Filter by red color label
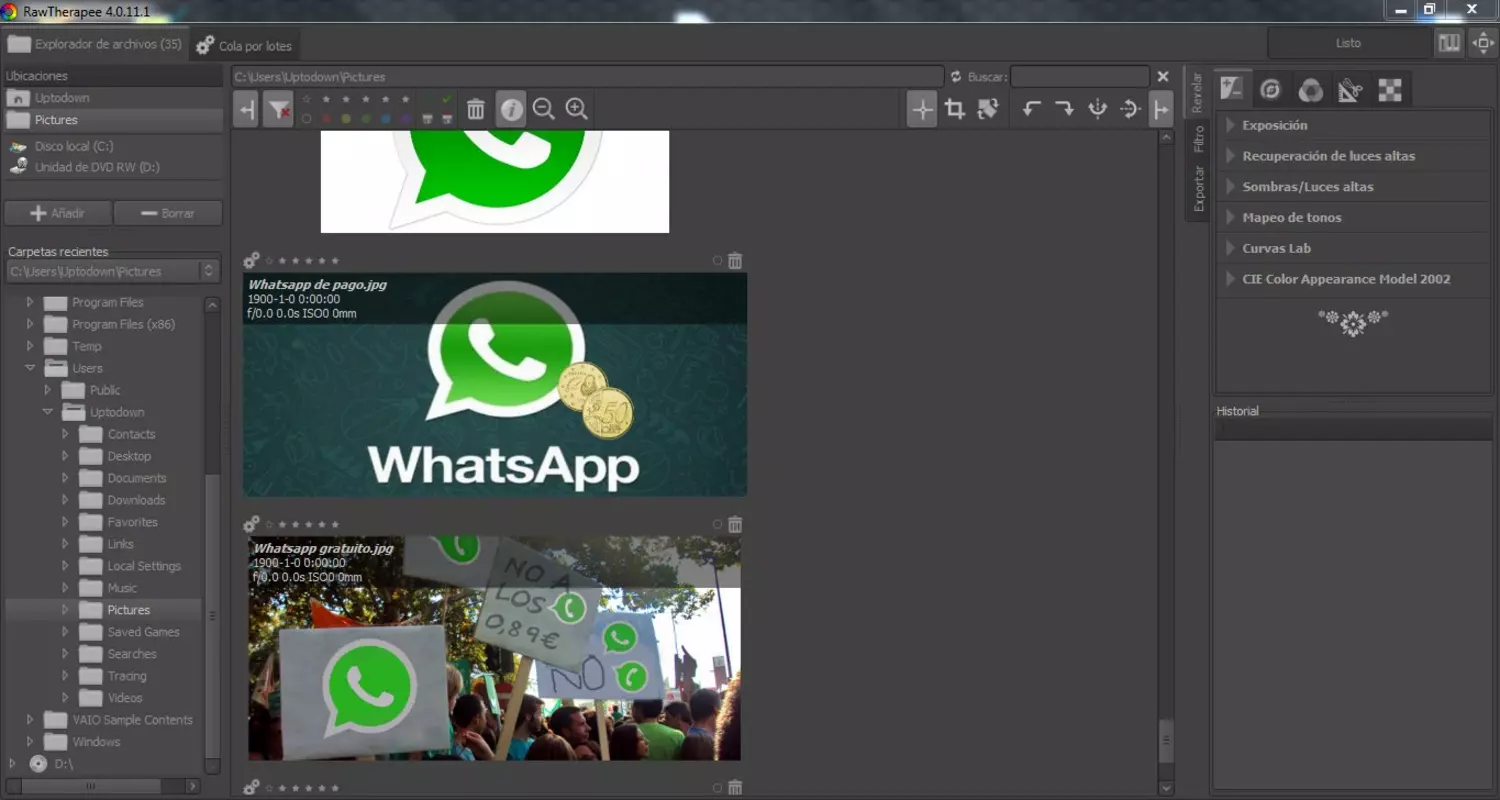This screenshot has height=800, width=1500. (326, 119)
